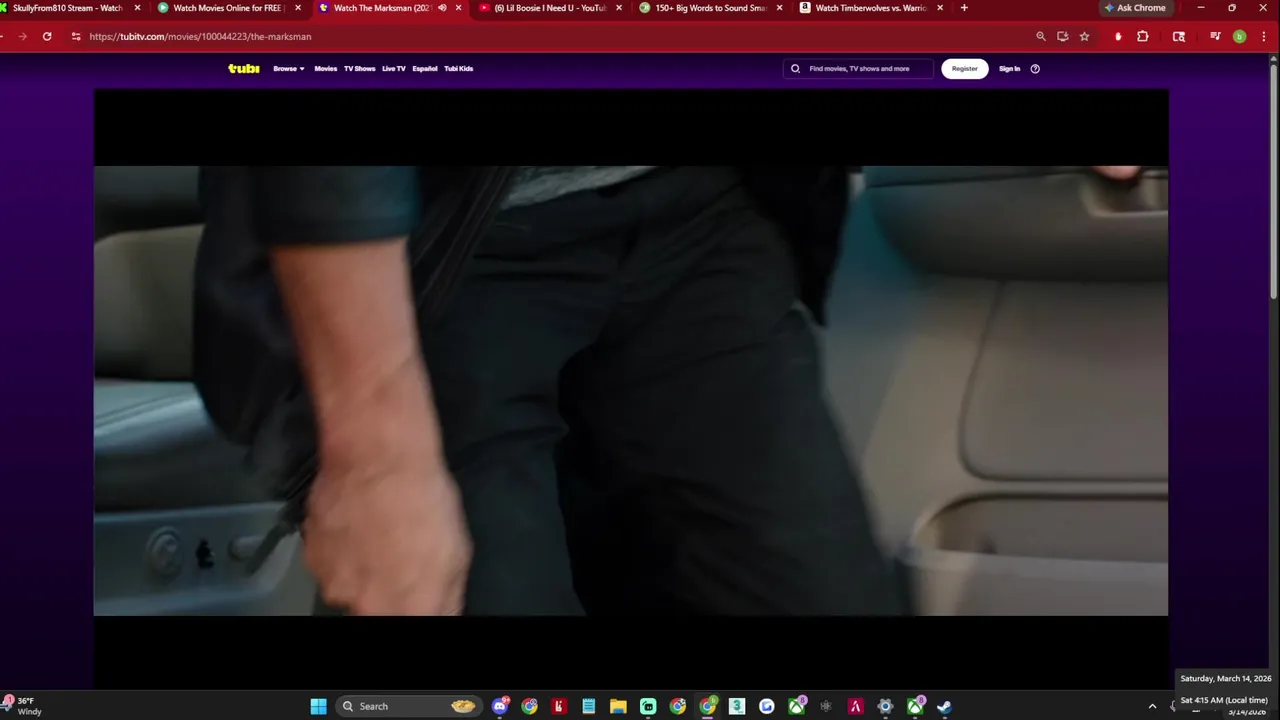Click the Tubi logo
Viewport: 1280px width, 720px height.
click(243, 68)
